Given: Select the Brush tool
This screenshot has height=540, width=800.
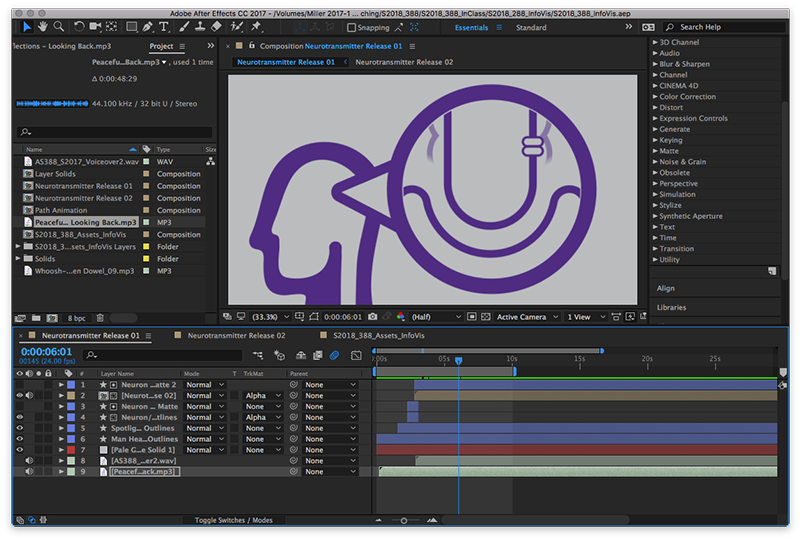Looking at the screenshot, I should (x=184, y=27).
